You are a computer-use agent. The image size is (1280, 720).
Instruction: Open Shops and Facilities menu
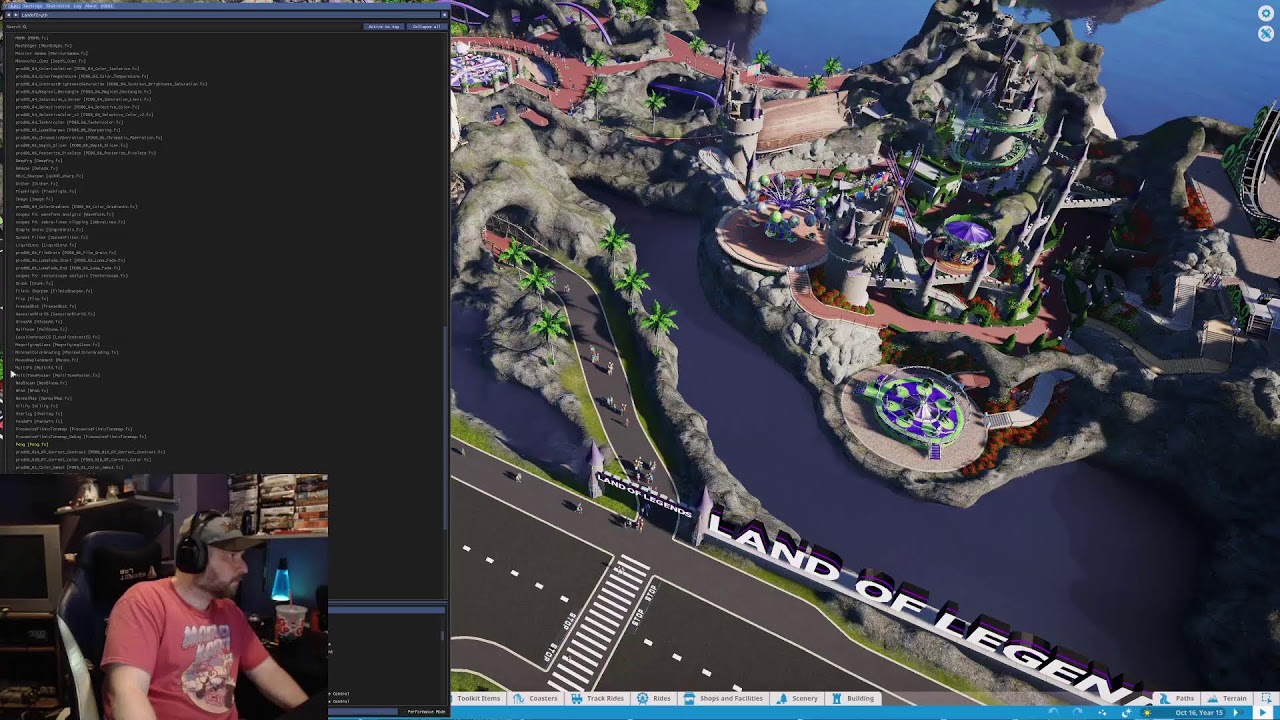[x=723, y=698]
